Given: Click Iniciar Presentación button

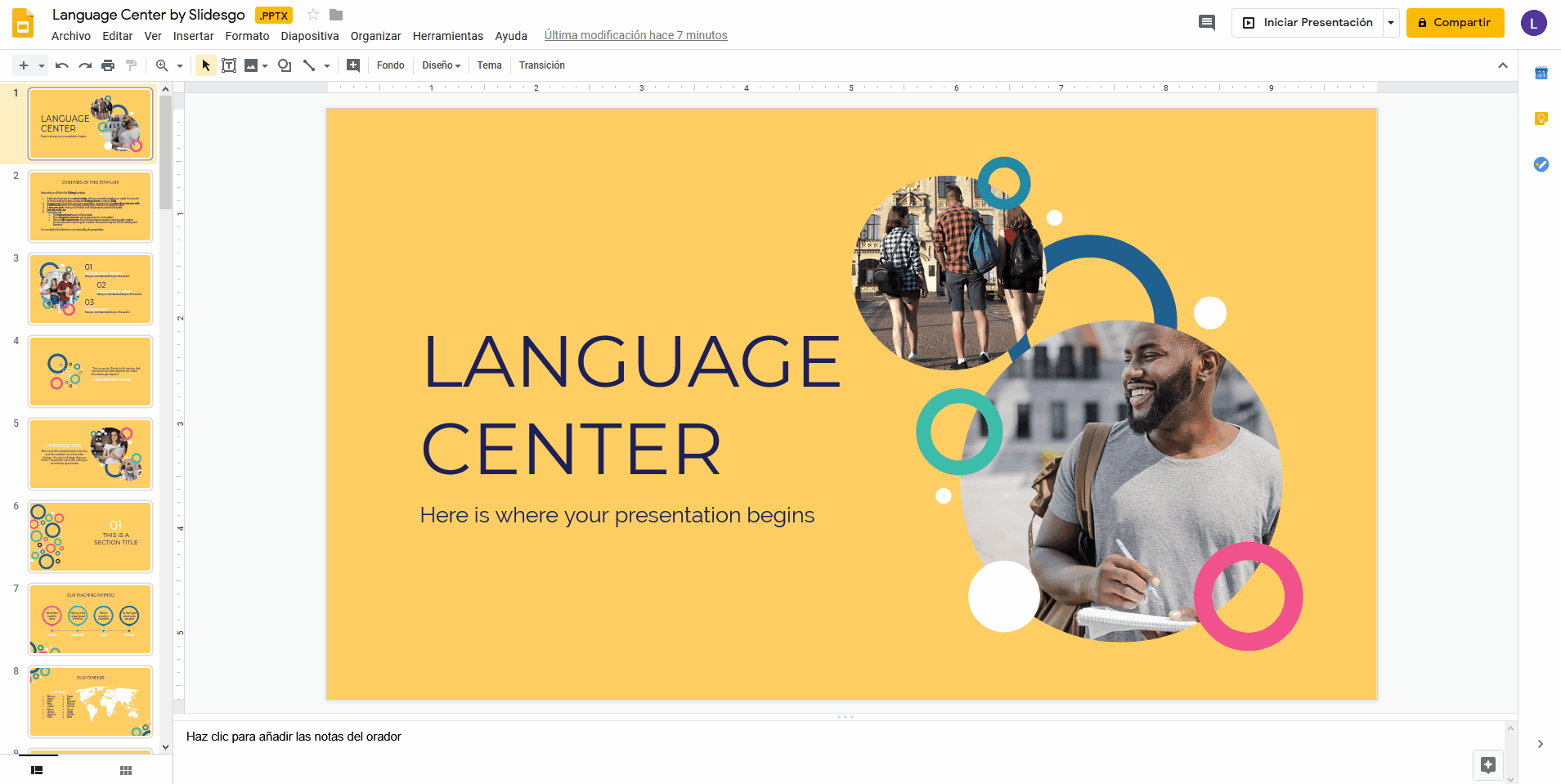Looking at the screenshot, I should [x=1308, y=23].
